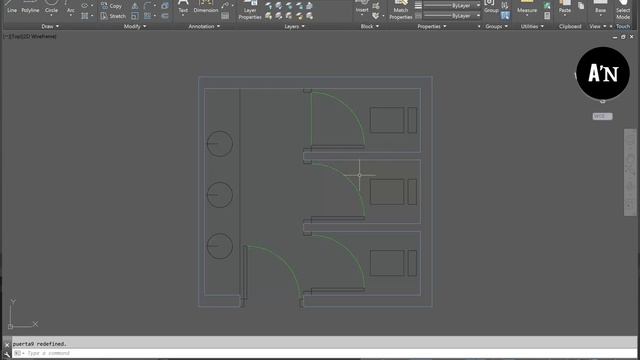Open the lower ByLayer linetype dropdown

pyautogui.click(x=452, y=16)
